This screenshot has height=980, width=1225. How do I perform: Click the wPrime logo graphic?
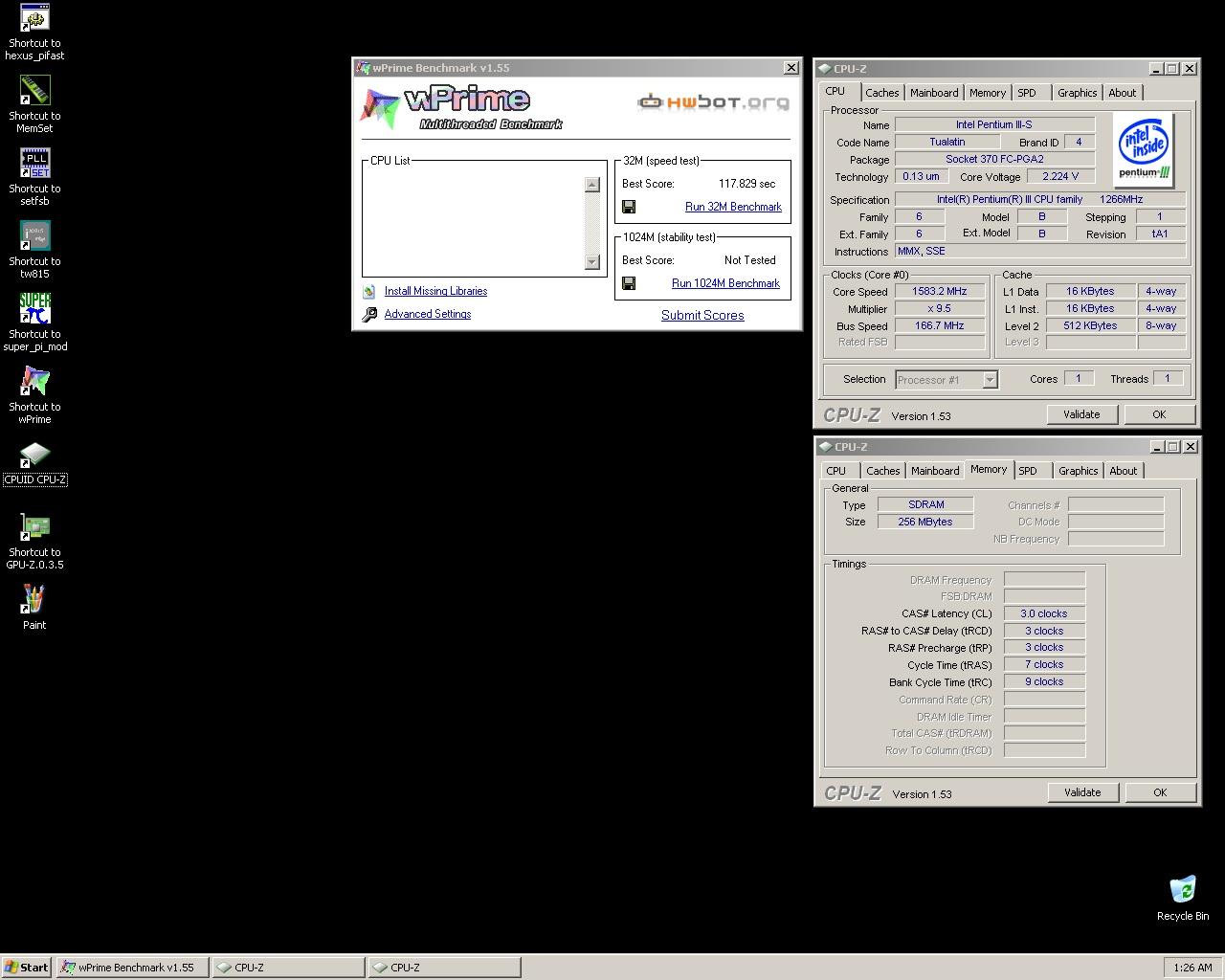461,108
